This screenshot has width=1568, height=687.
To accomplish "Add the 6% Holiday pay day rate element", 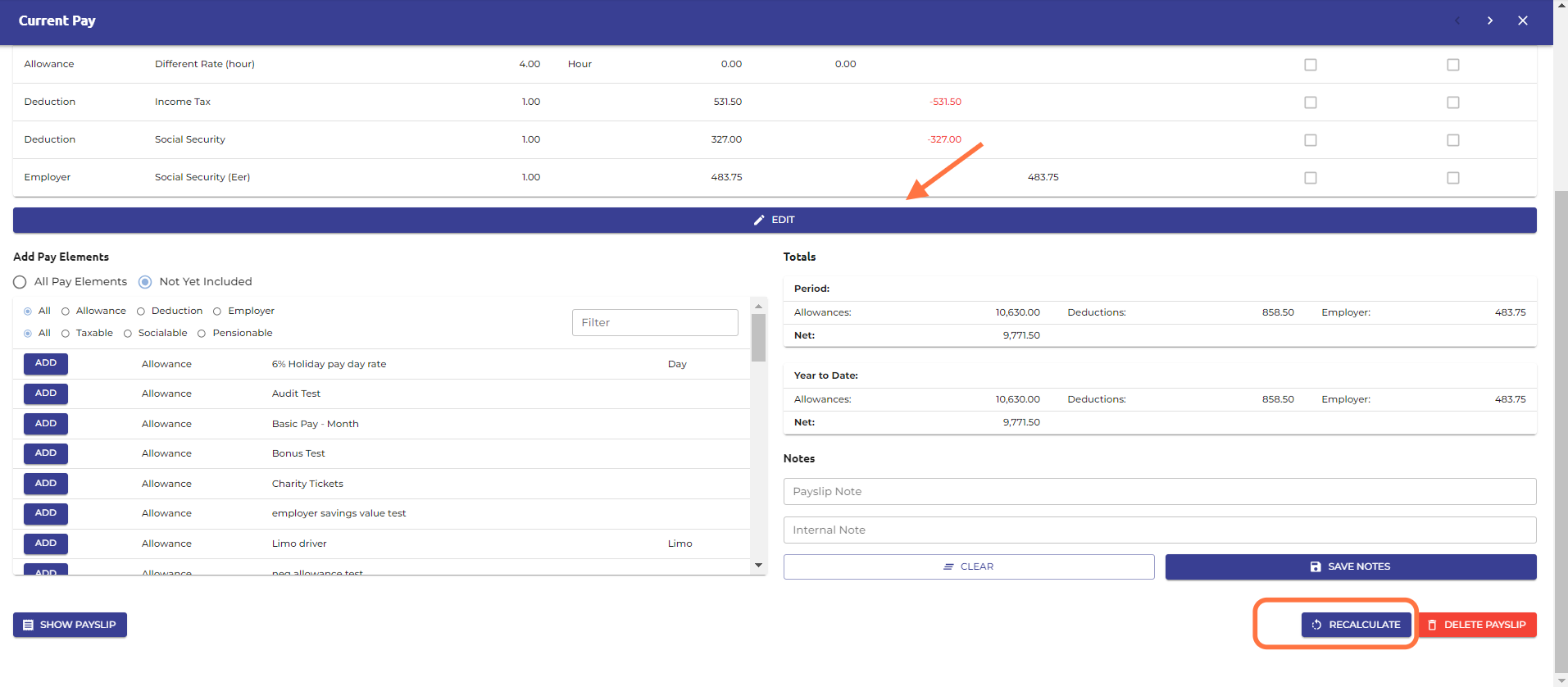I will point(46,363).
